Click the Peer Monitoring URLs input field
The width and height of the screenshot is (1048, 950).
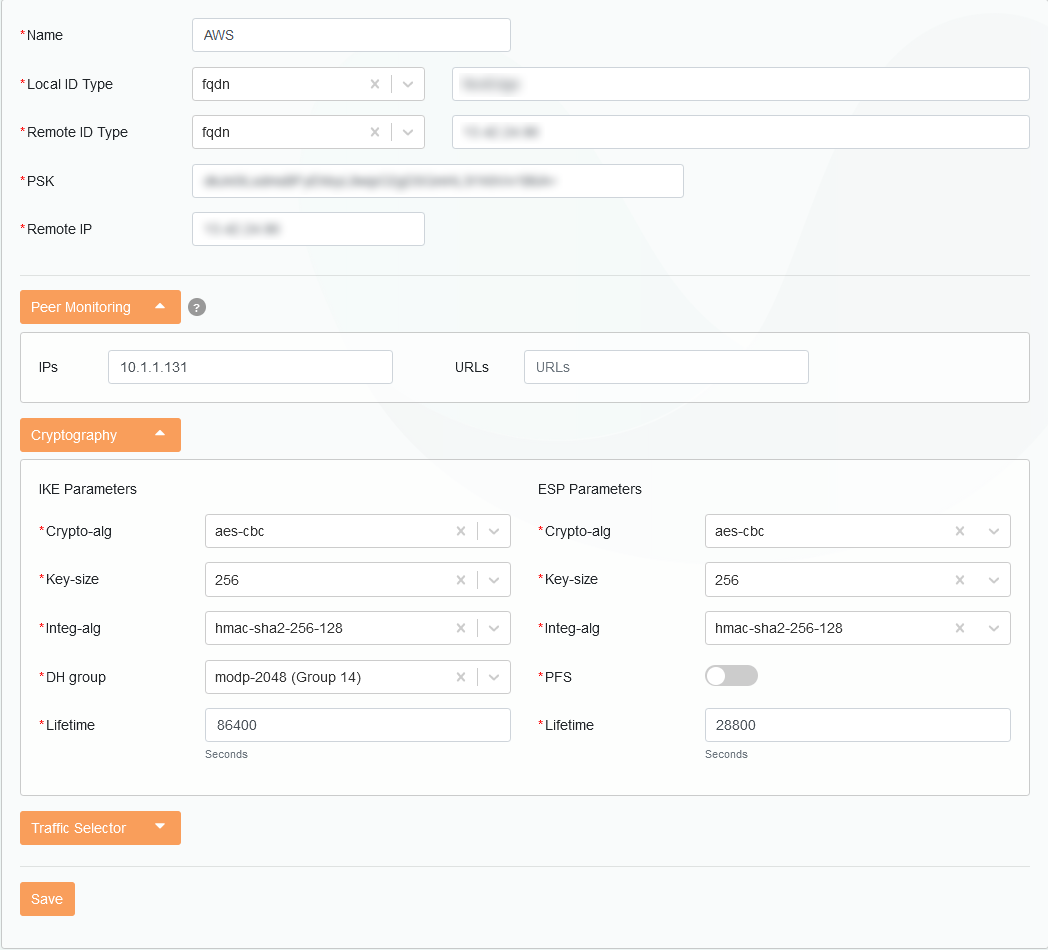coord(666,368)
